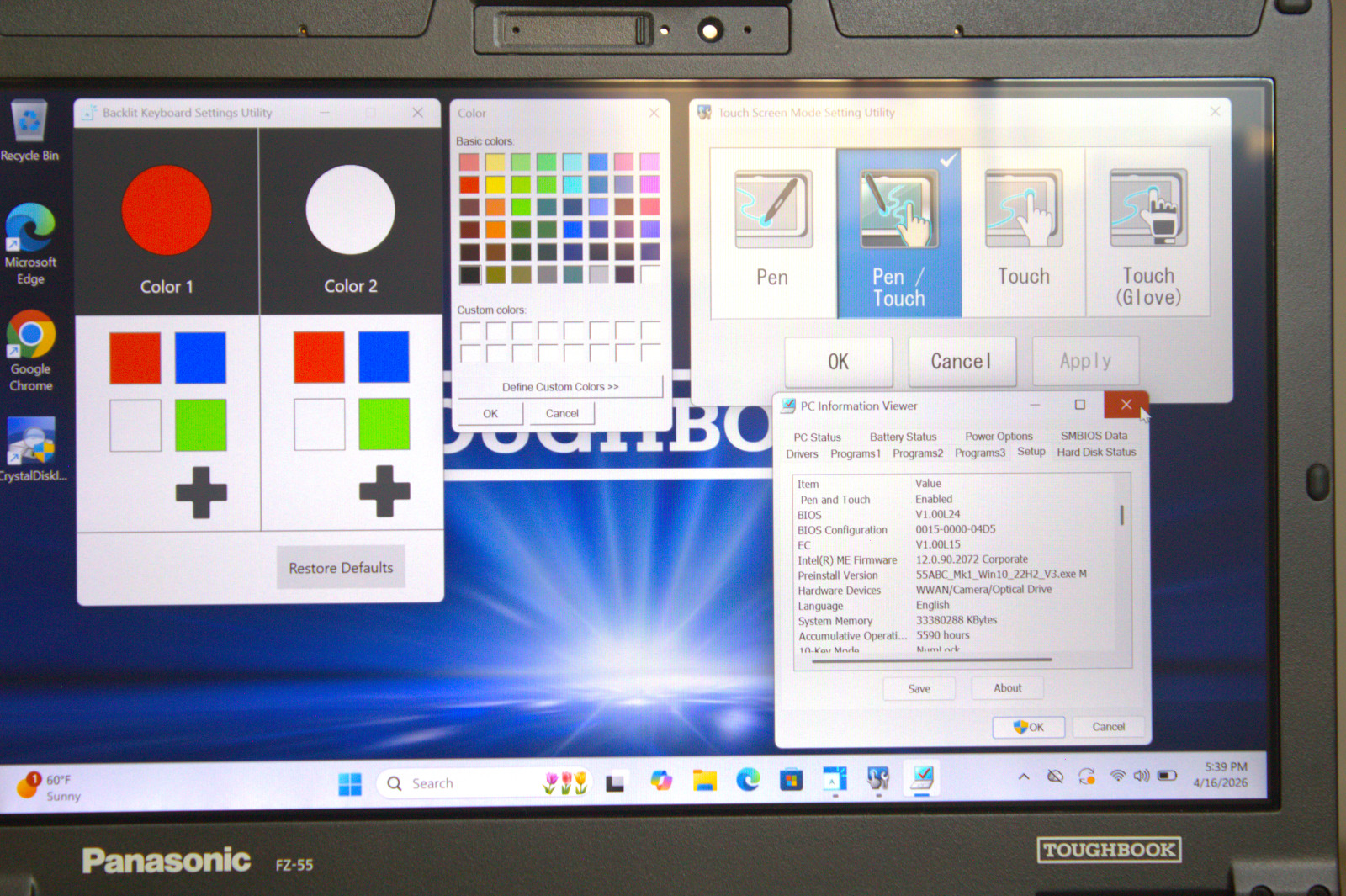The image size is (1346, 896).
Task: Open the Recycle Bin desktop icon
Action: tap(30, 130)
